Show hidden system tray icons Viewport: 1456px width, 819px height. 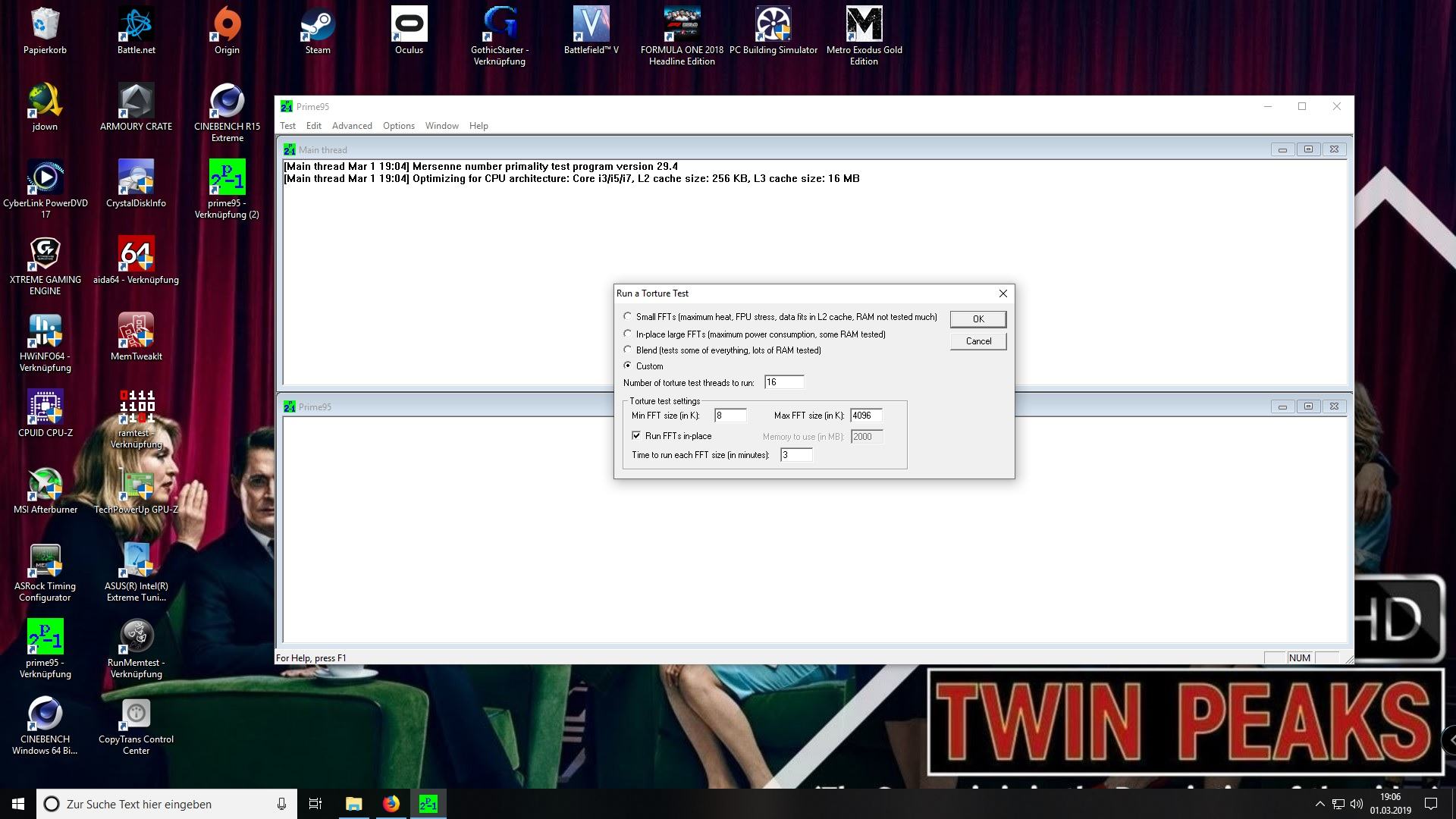pyautogui.click(x=1319, y=804)
